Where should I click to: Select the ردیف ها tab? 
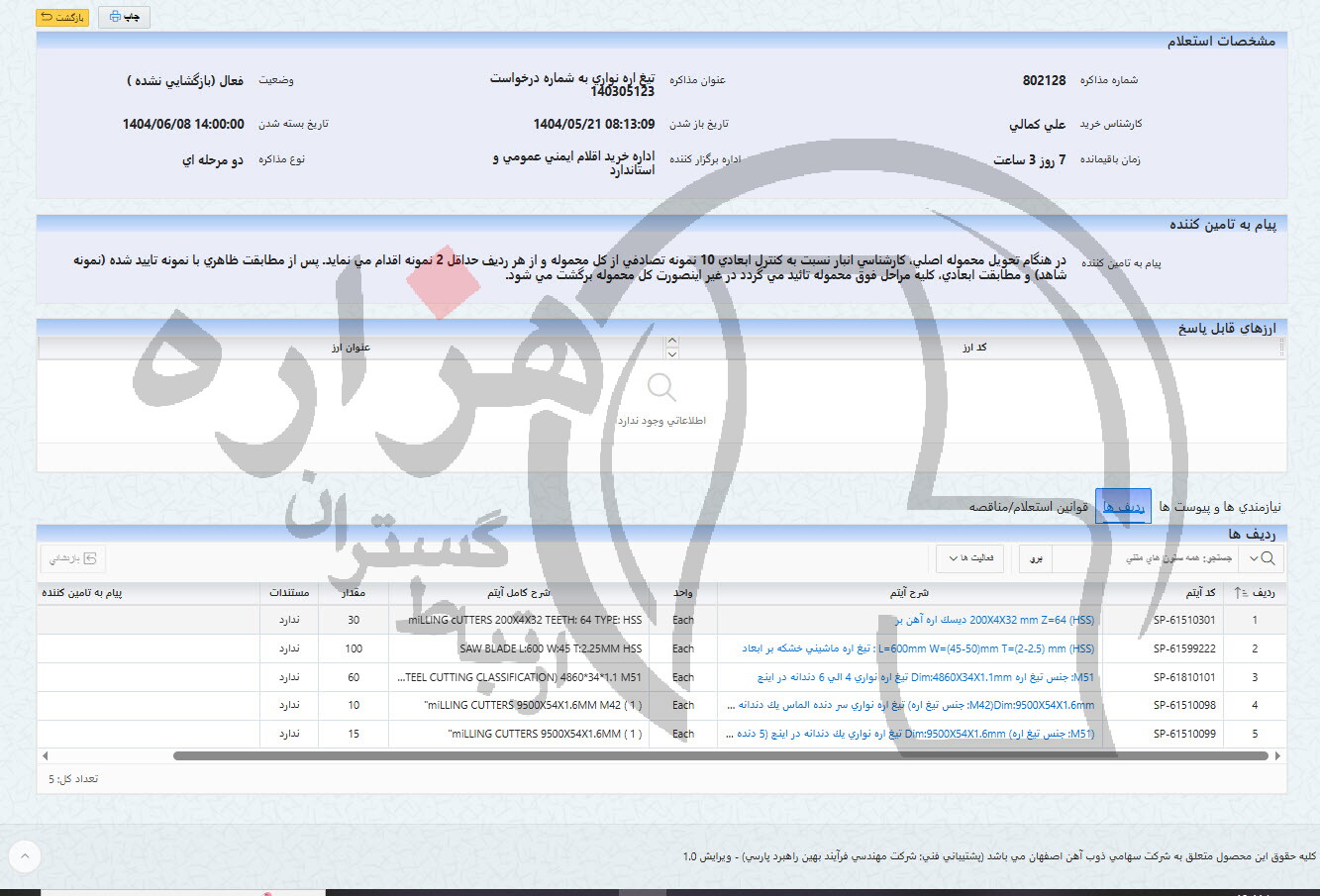click(1125, 505)
